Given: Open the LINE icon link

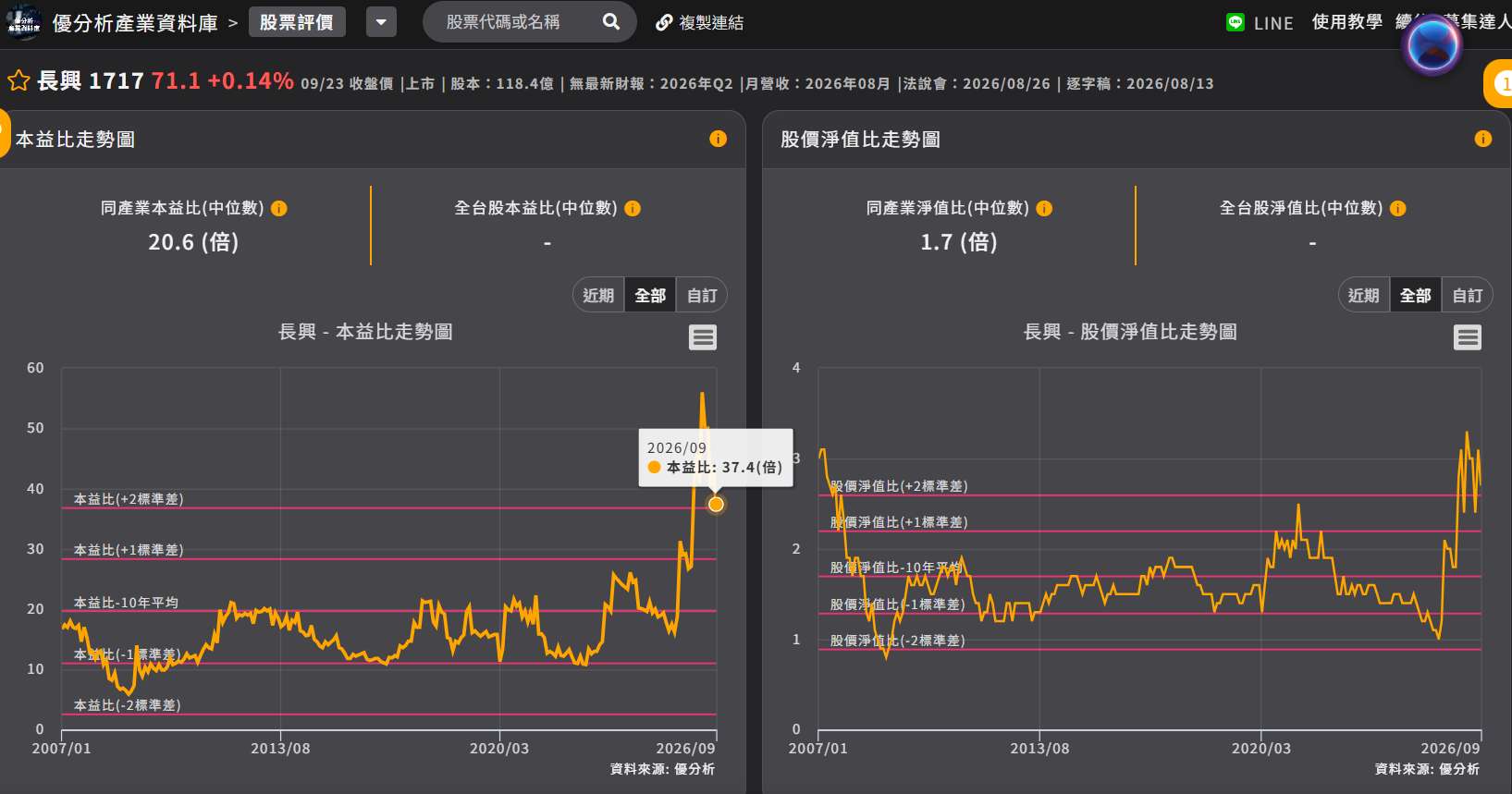Looking at the screenshot, I should (1235, 22).
